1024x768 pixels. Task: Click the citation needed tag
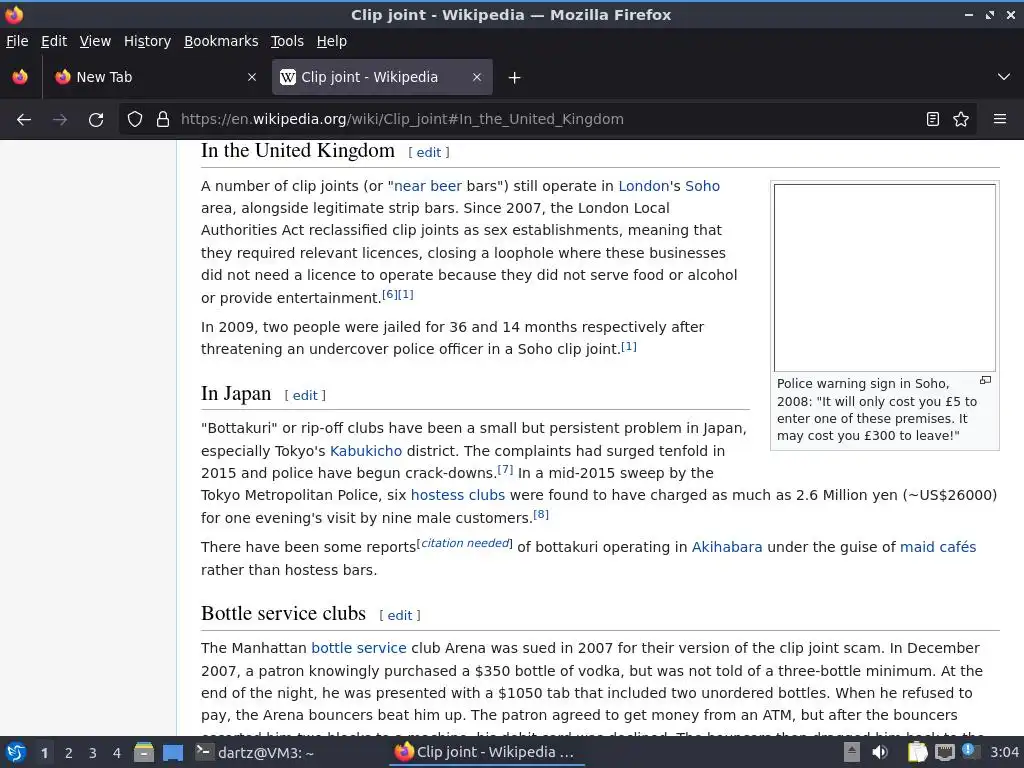[x=465, y=543]
